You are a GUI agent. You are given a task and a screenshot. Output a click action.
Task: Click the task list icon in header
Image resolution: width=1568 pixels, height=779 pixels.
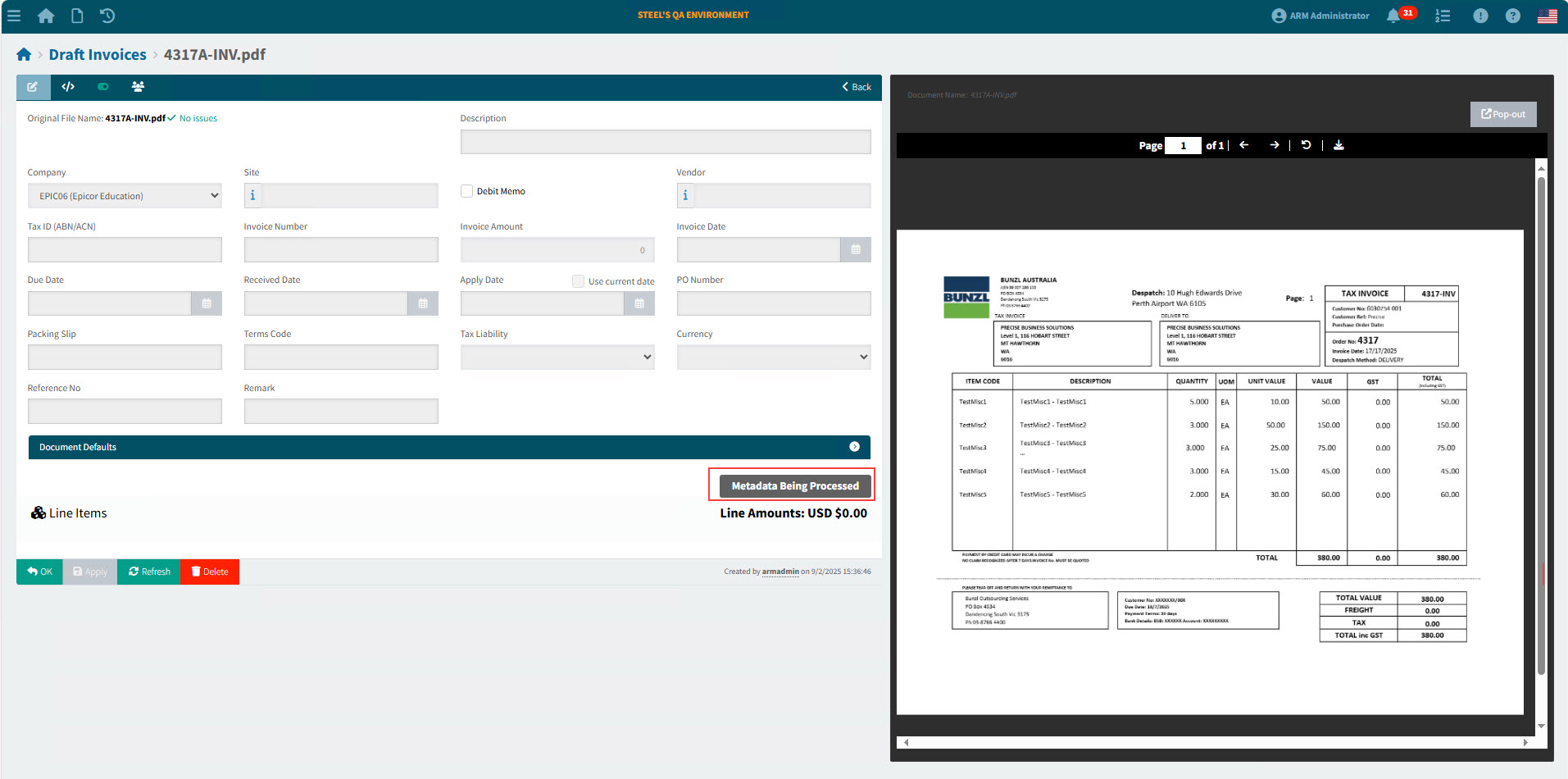pos(1443,16)
